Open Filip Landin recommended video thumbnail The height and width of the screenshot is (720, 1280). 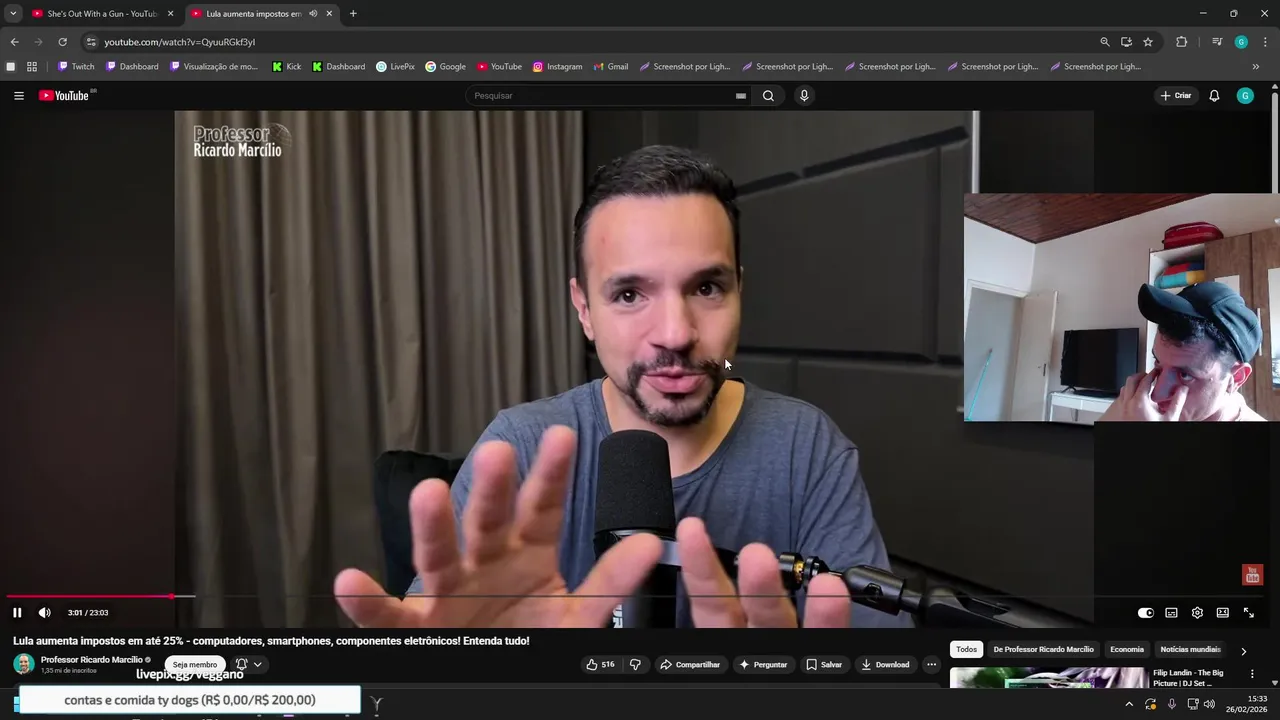1048,678
